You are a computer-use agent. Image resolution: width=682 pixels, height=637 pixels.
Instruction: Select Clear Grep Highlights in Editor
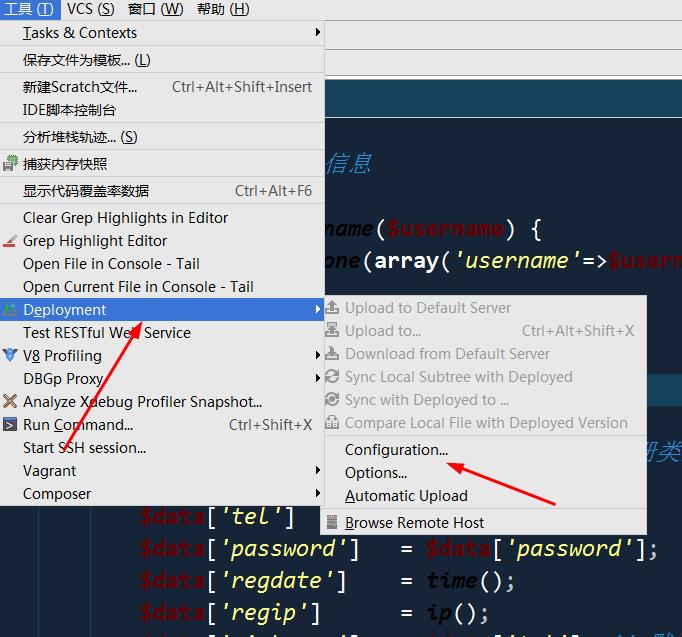(x=162, y=218)
